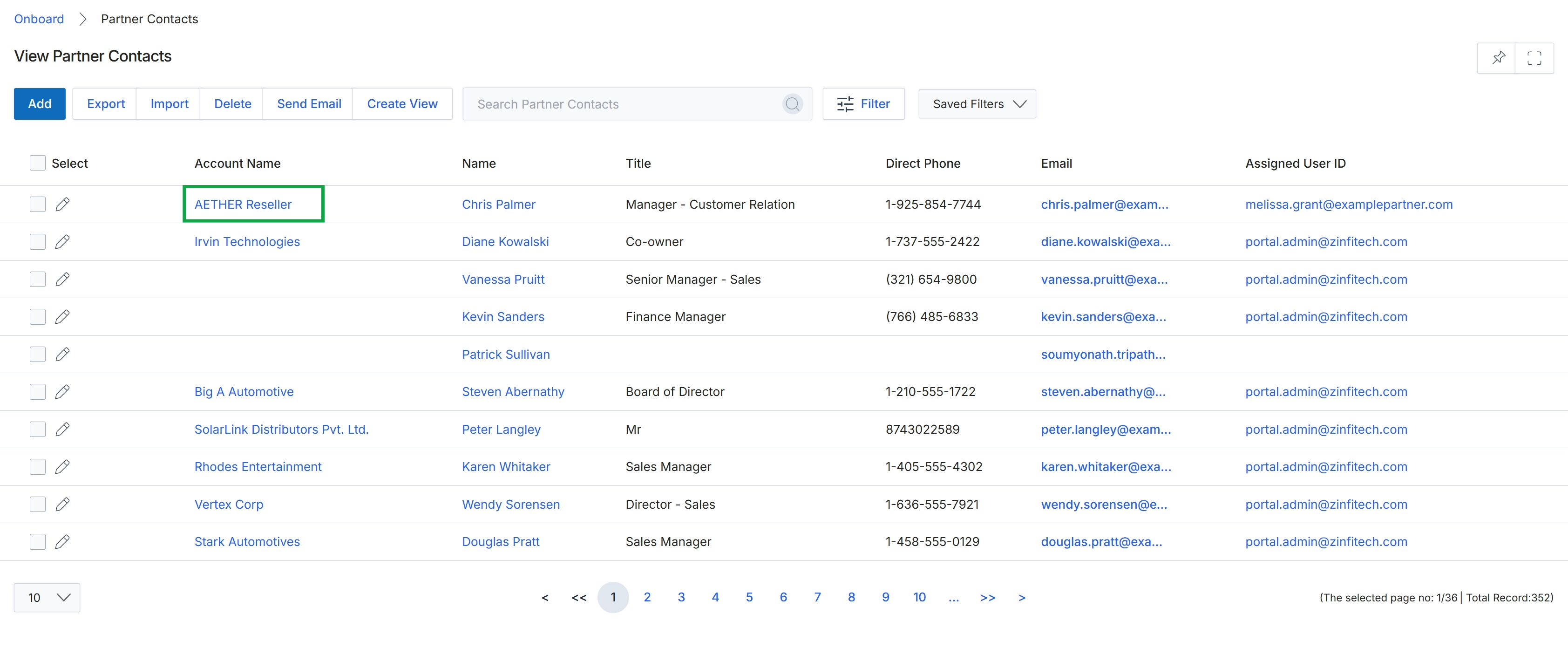Check the Kevin Sanders row checkbox
This screenshot has height=648, width=1568.
[x=38, y=317]
